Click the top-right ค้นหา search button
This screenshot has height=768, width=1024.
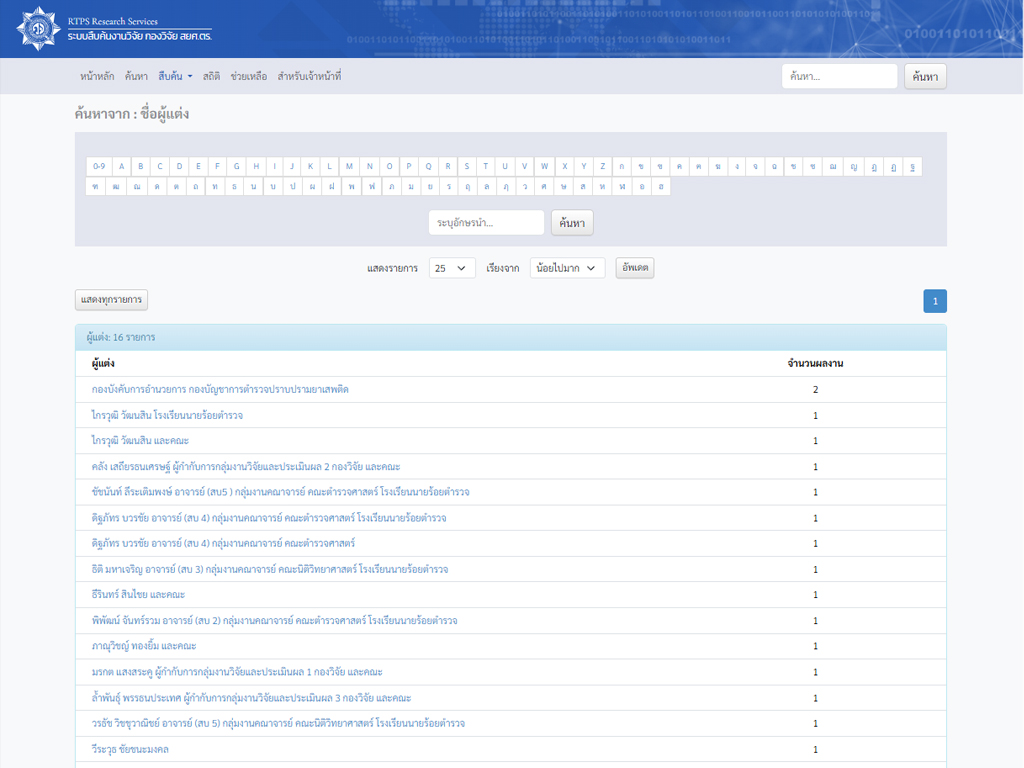[925, 77]
